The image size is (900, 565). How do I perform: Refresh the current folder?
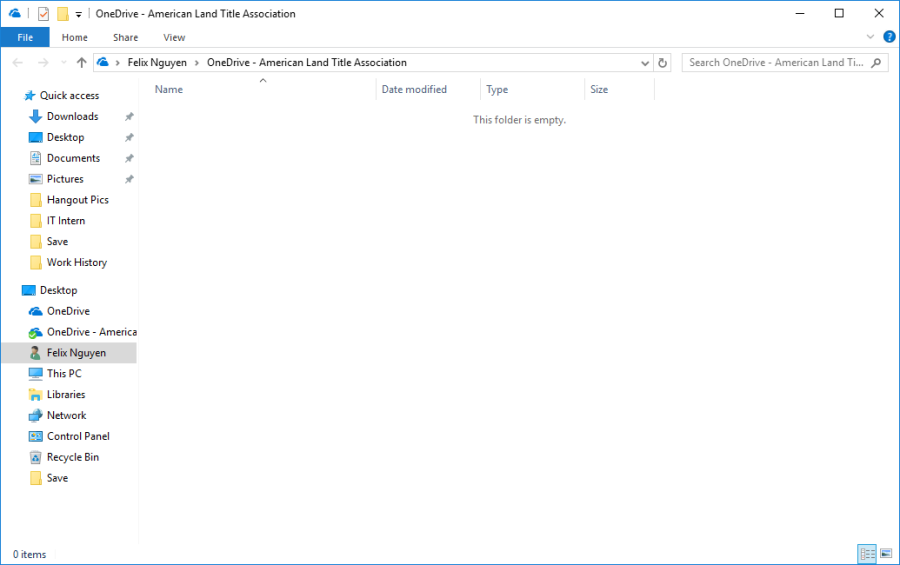click(662, 63)
